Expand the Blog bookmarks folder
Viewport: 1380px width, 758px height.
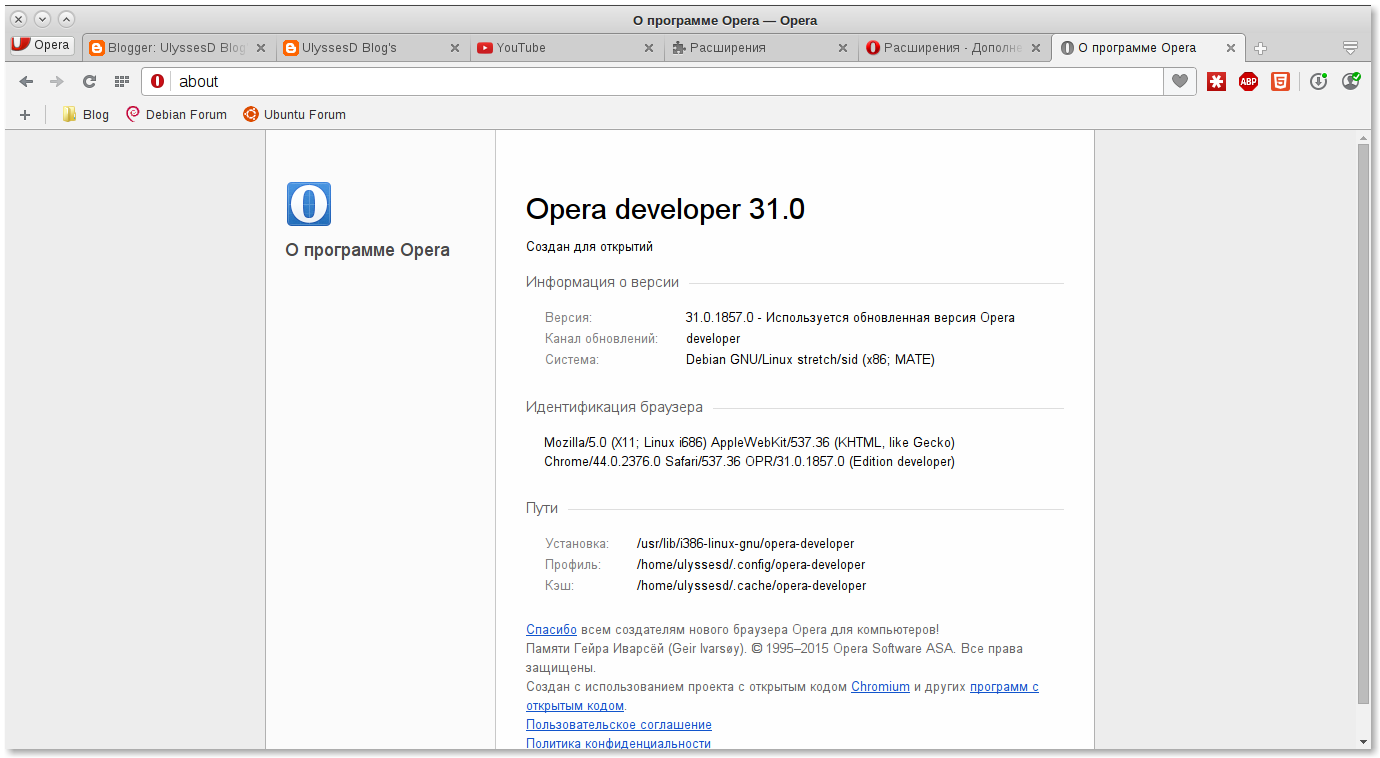(x=85, y=114)
